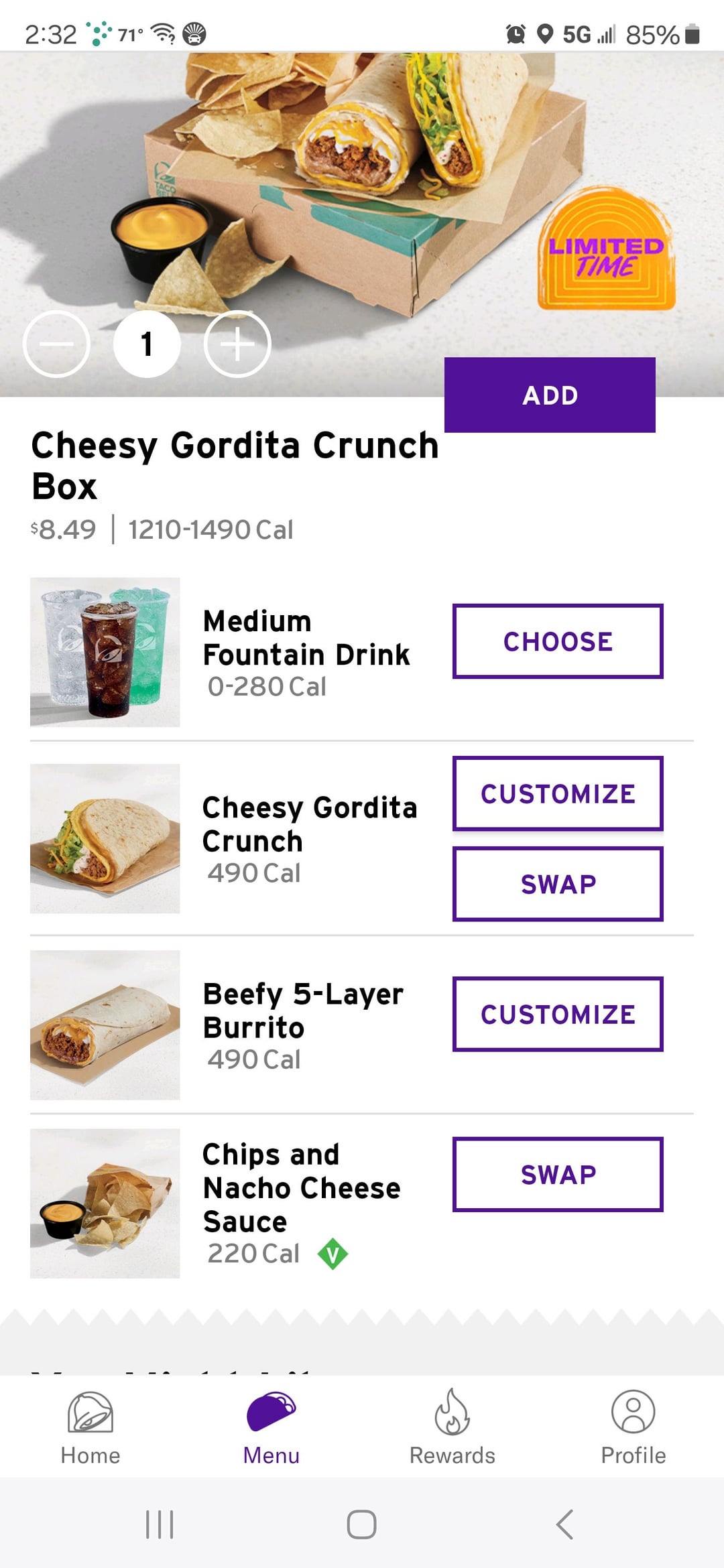Tap the Home bell icon
724x1568 pixels.
[x=90, y=1412]
